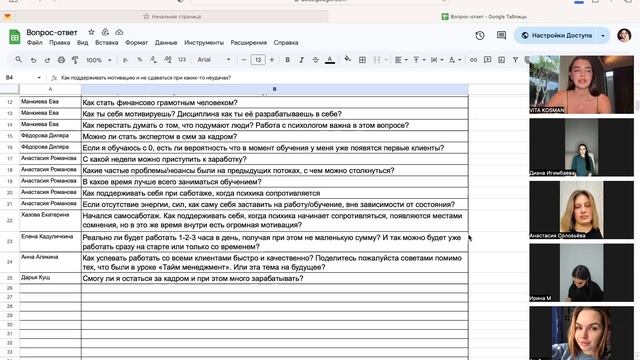Select VITA KOSMAN video thumbnail
The image size is (640, 360).
(x=581, y=84)
